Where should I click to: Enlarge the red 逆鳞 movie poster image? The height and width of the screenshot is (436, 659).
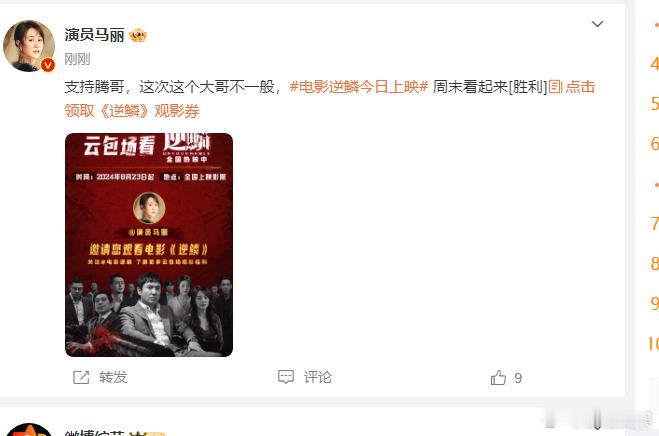point(149,245)
